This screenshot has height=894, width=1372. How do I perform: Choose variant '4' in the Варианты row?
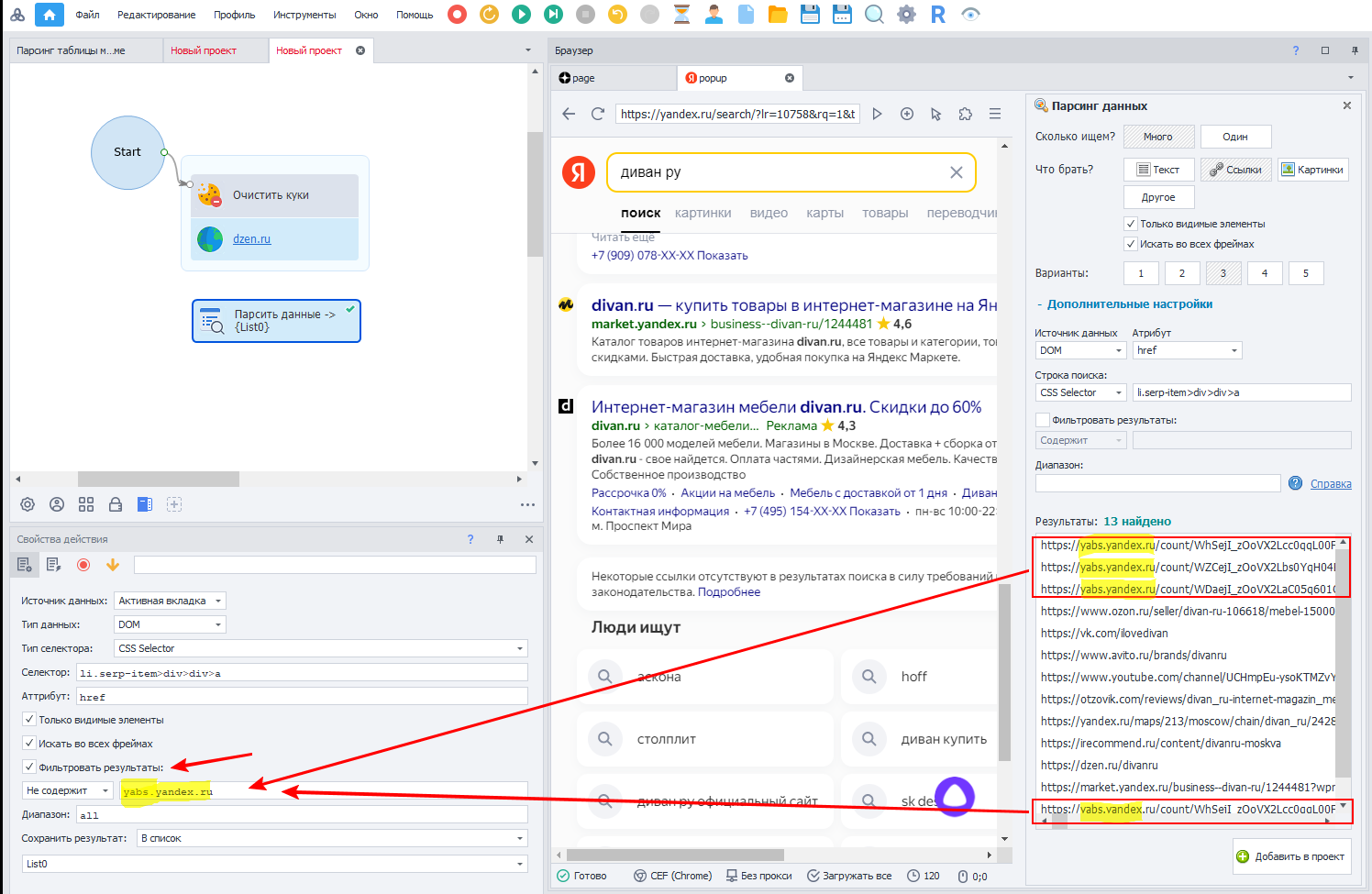(1265, 273)
